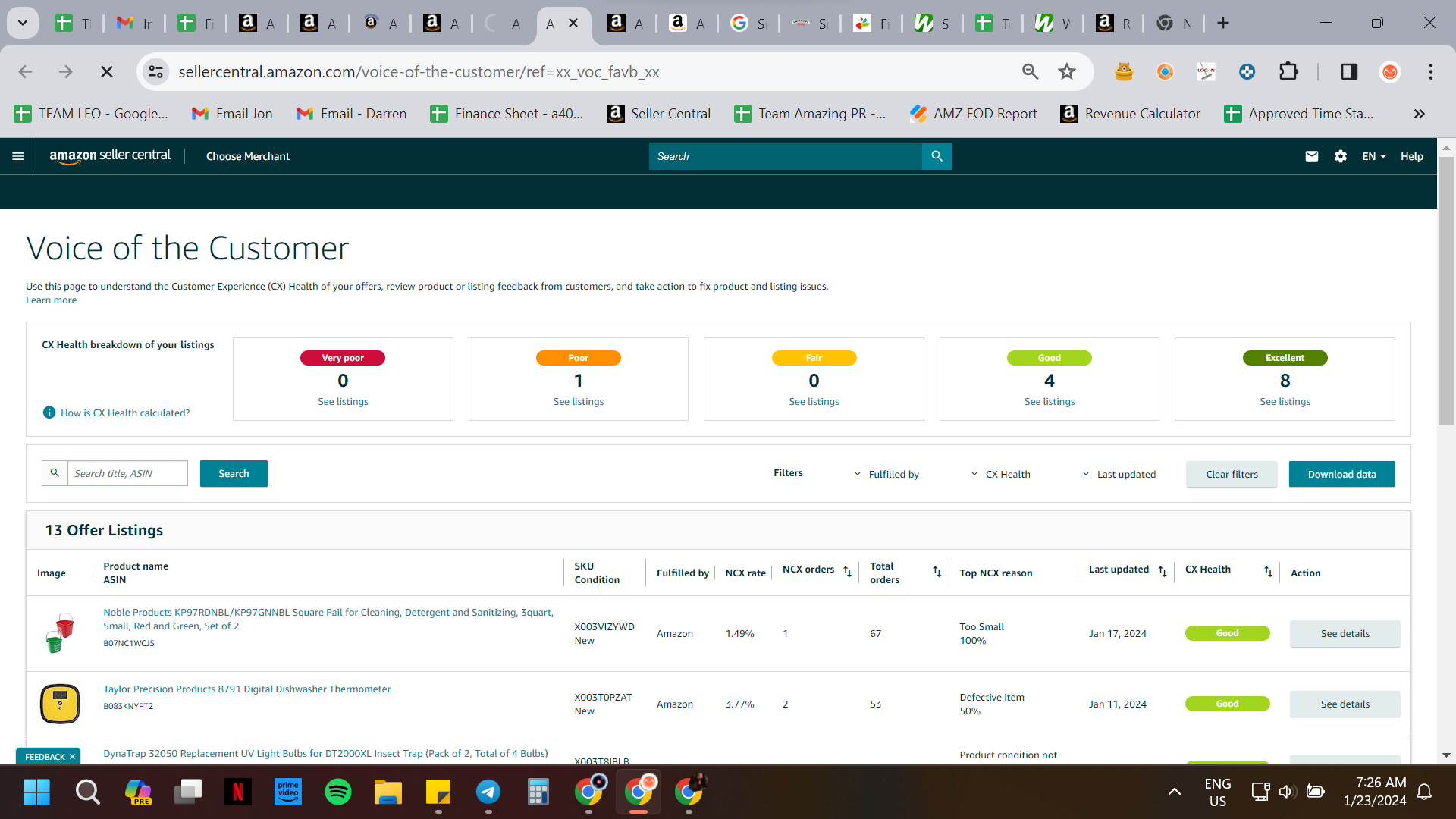Open the Windows Start menu
Viewport: 1456px width, 819px height.
click(36, 792)
